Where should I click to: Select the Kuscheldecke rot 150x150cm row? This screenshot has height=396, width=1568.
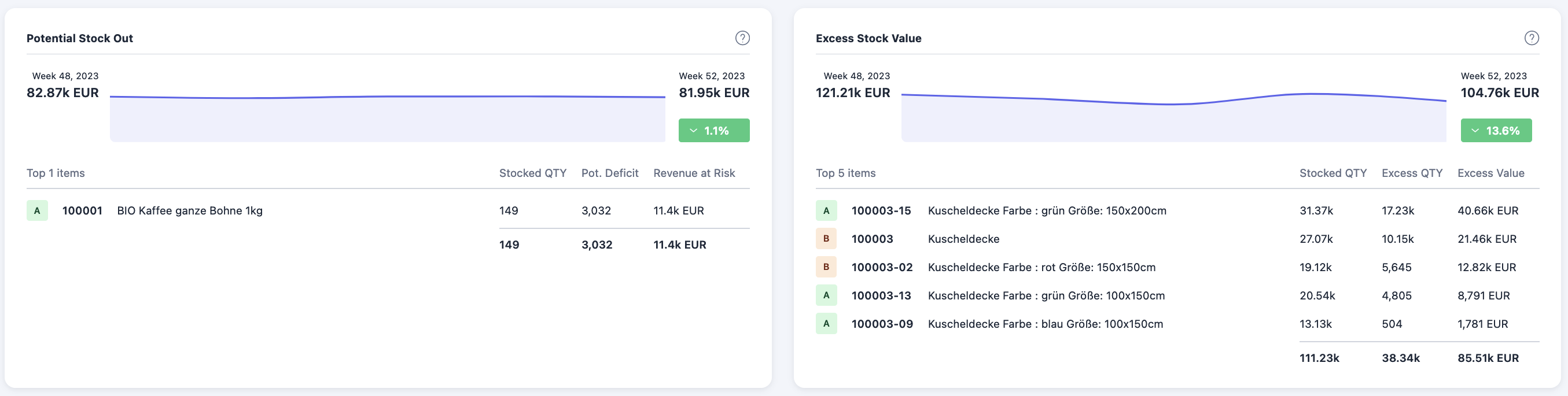pyautogui.click(x=1041, y=268)
